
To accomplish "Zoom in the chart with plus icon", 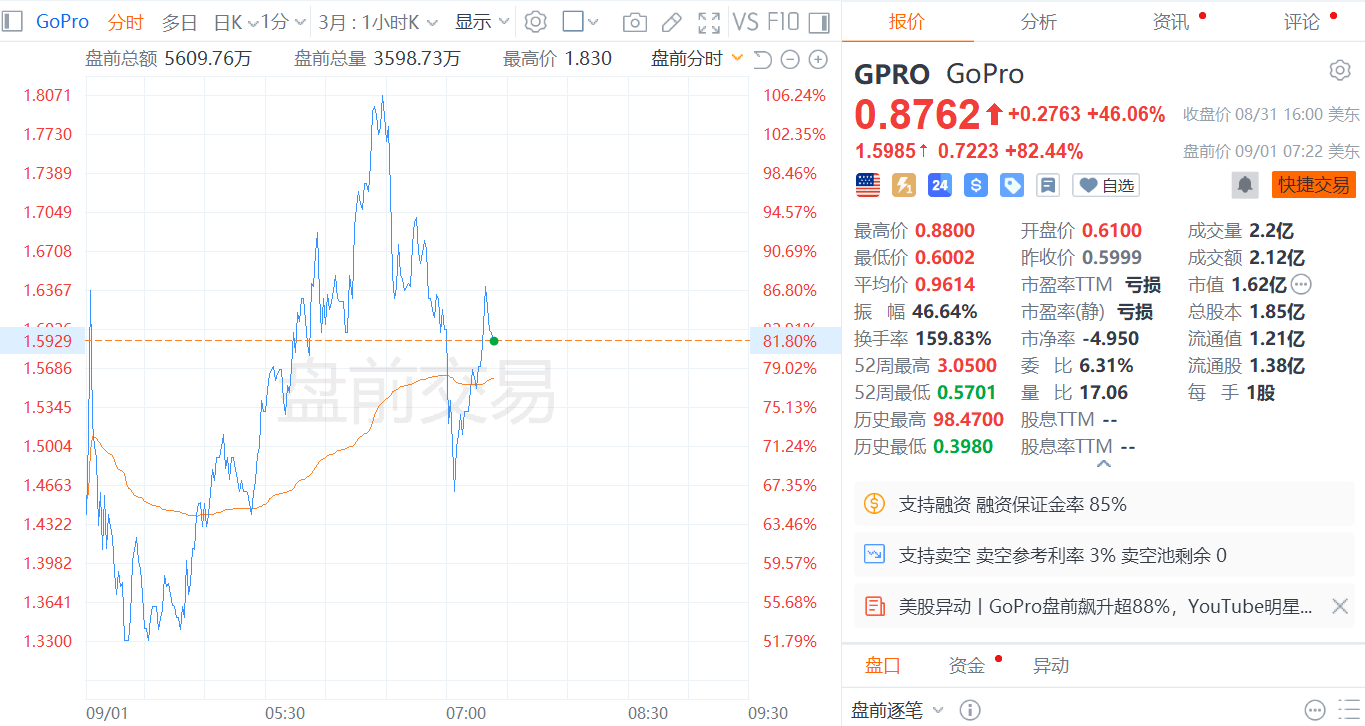I will tap(818, 59).
